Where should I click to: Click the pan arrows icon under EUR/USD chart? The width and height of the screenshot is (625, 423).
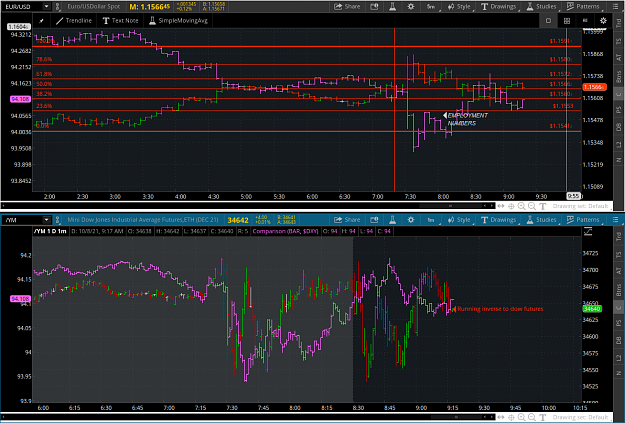(501, 206)
